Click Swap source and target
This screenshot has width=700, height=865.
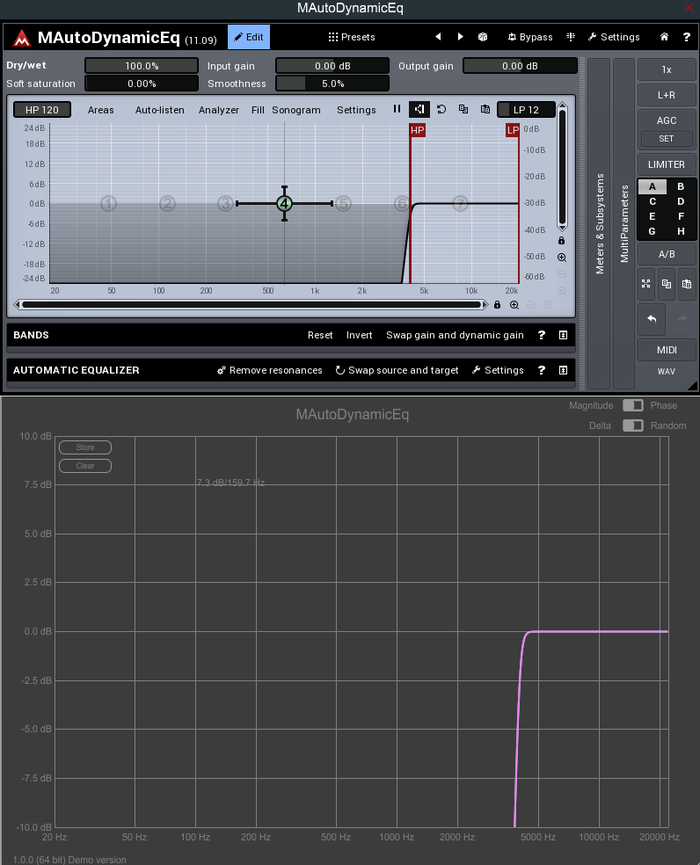(x=397, y=370)
